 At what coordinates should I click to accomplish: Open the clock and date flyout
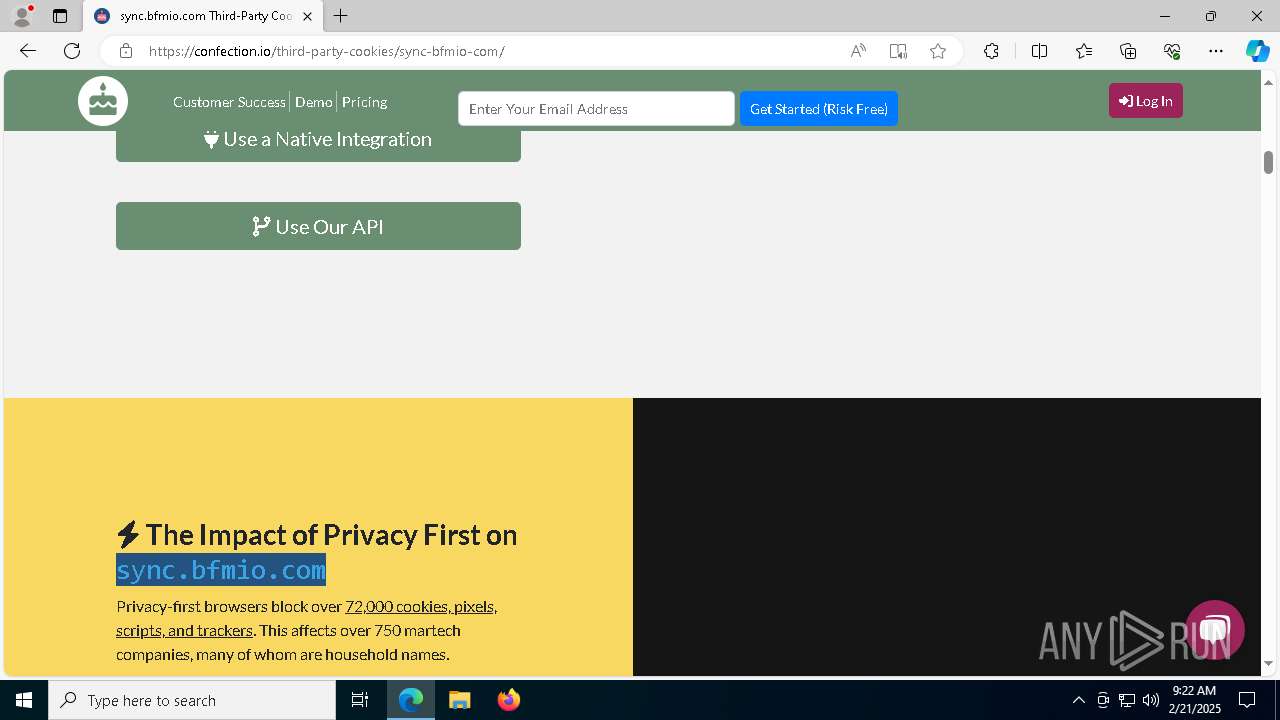click(x=1194, y=700)
